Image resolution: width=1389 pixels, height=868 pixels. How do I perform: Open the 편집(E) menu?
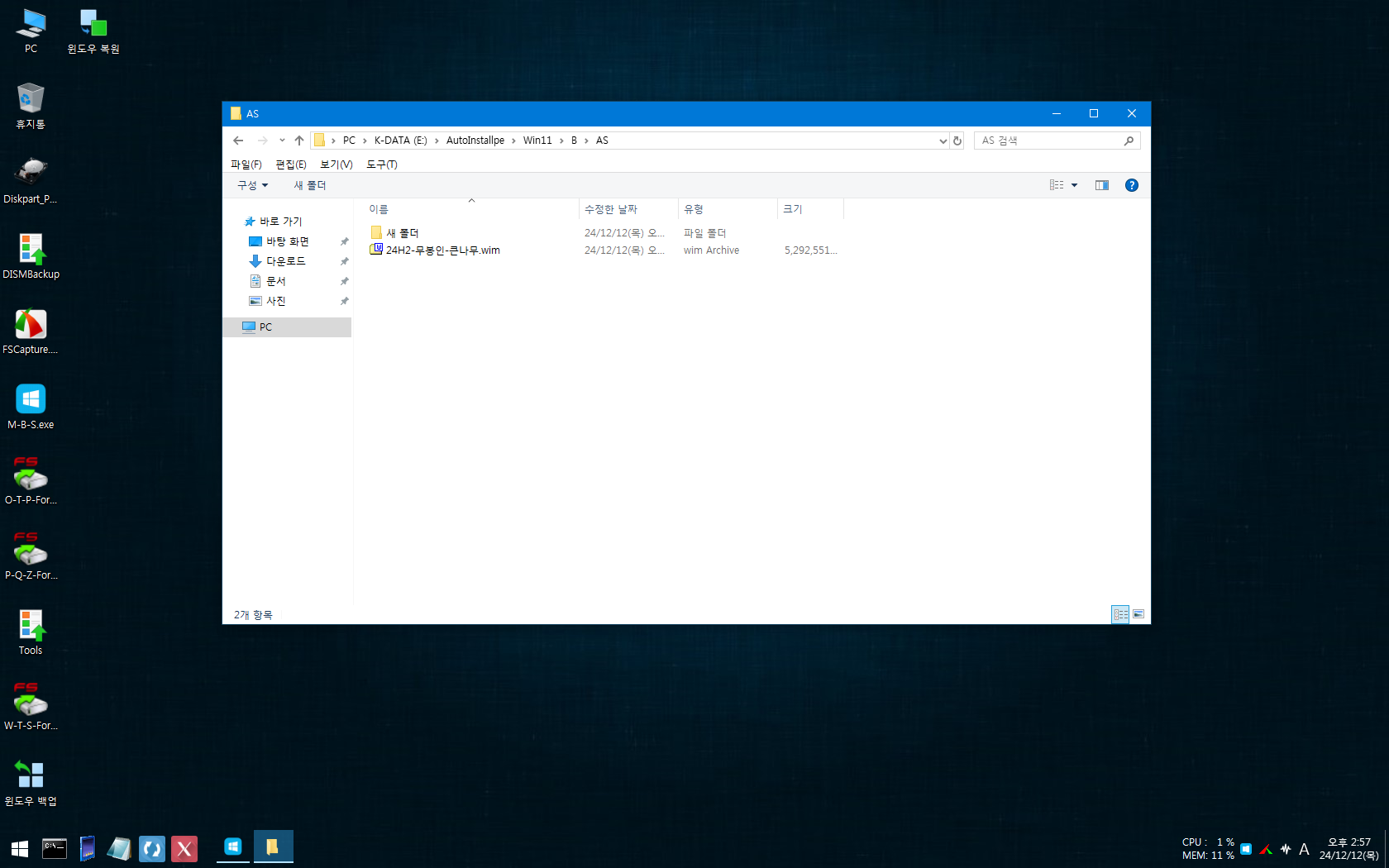tap(291, 165)
